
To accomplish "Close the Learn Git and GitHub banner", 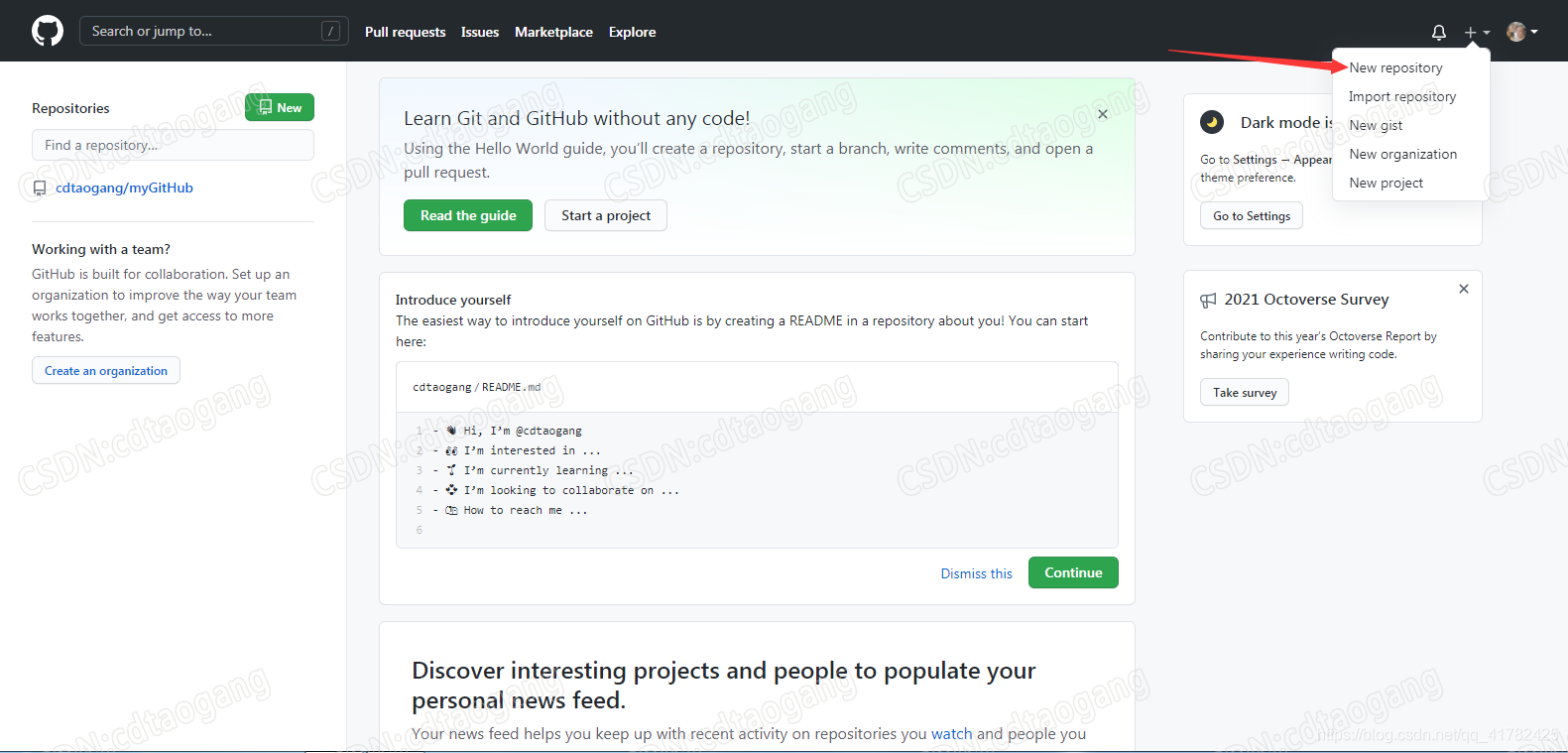I will (x=1103, y=114).
